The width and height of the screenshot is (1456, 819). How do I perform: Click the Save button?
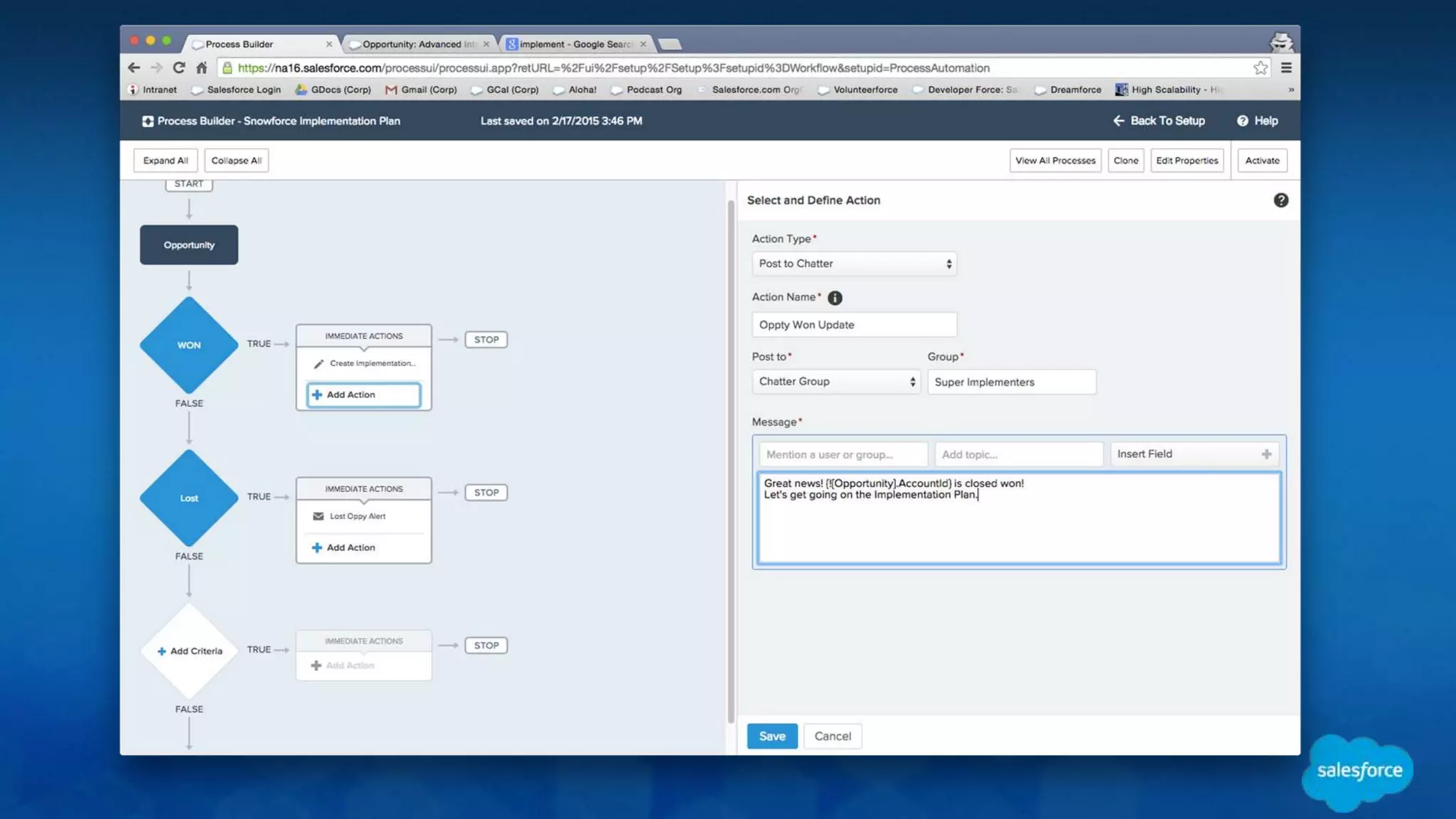(x=771, y=736)
